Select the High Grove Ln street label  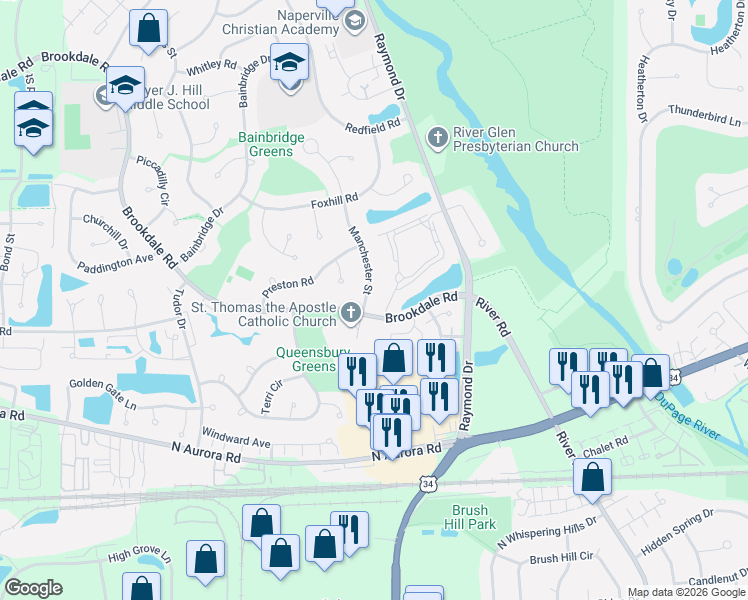(140, 554)
